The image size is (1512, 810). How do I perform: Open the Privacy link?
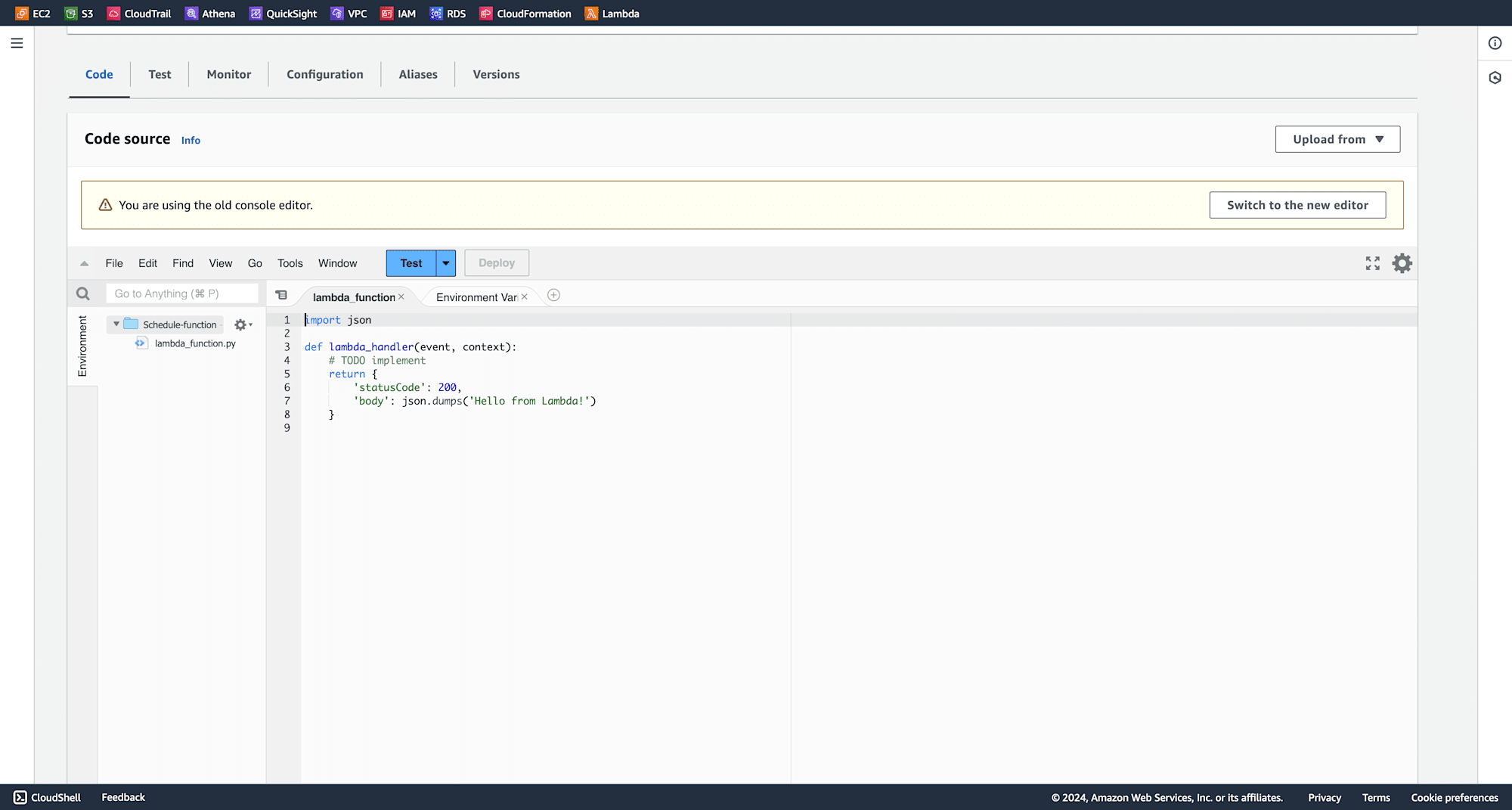(x=1325, y=797)
